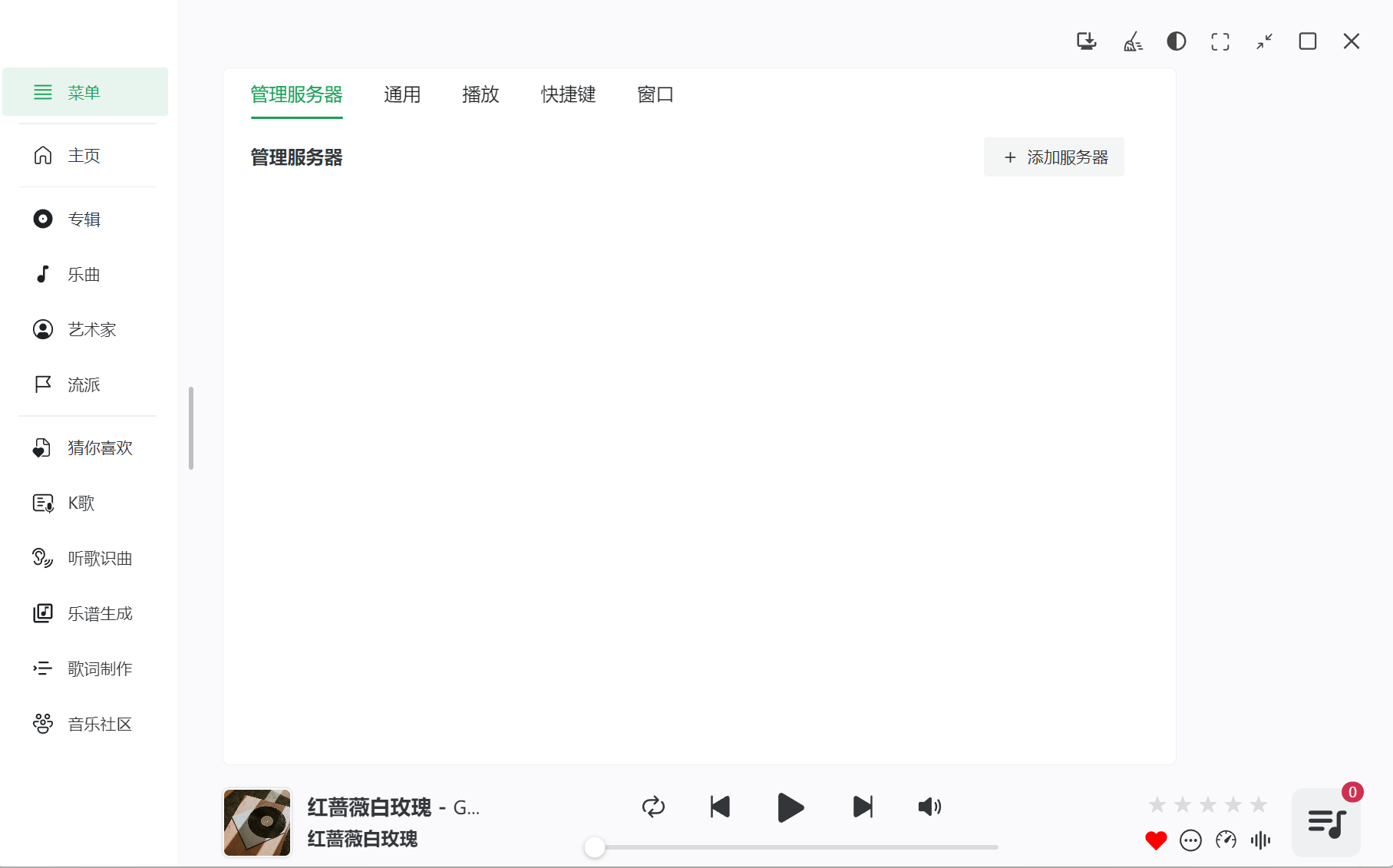
Task: Open the playlist panel showing 0 songs
Action: point(1326,822)
